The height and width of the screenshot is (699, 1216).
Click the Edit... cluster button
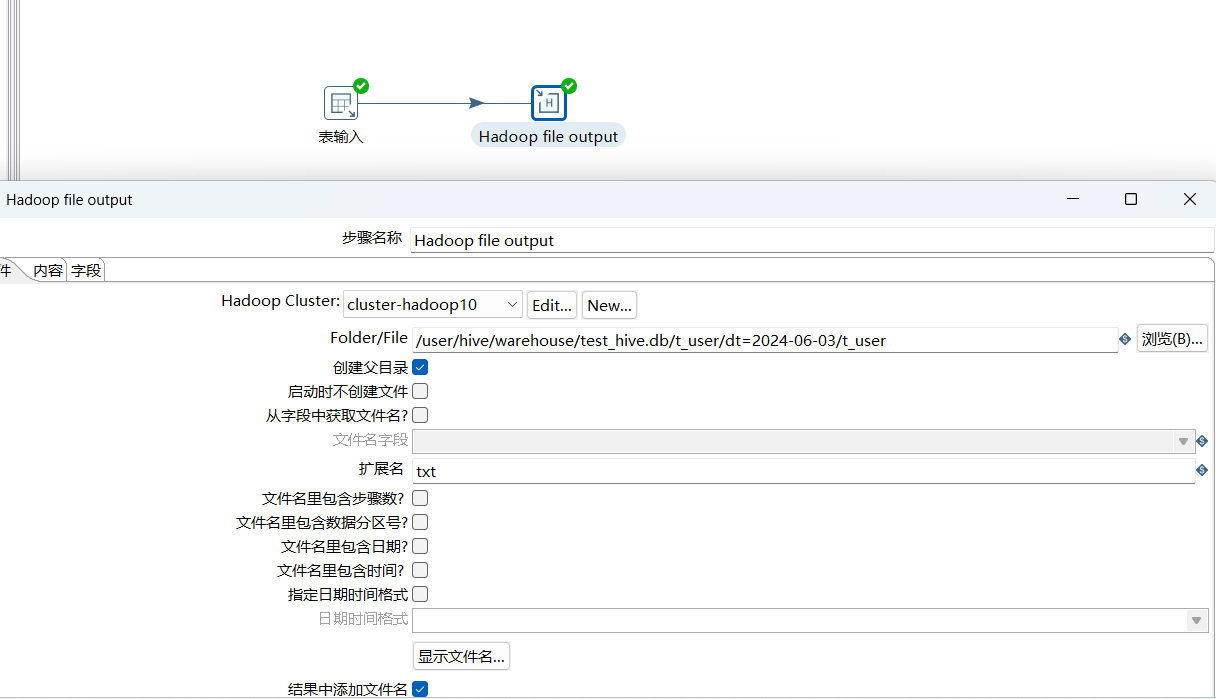[552, 305]
